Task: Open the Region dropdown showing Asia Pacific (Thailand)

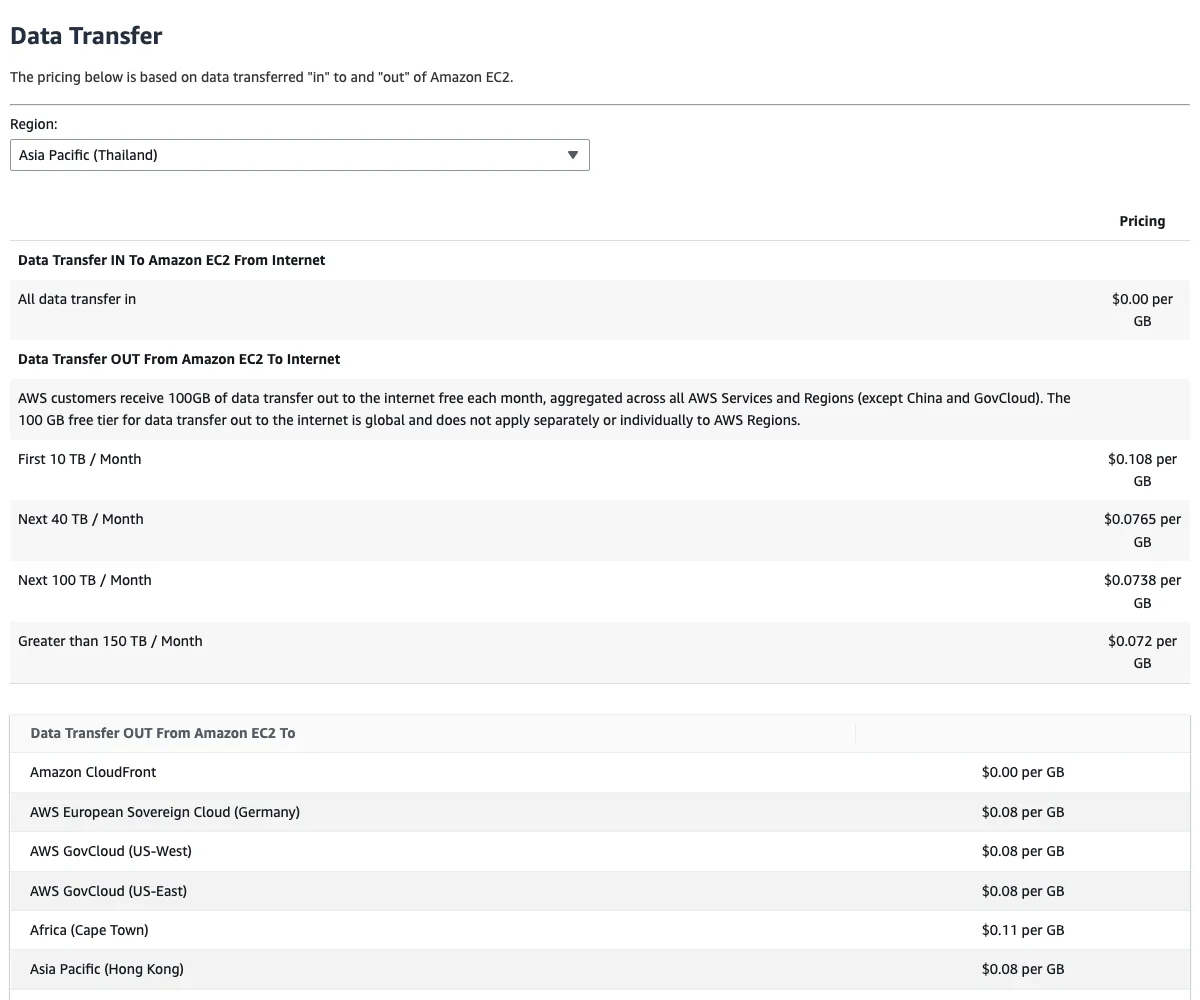Action: (x=299, y=155)
